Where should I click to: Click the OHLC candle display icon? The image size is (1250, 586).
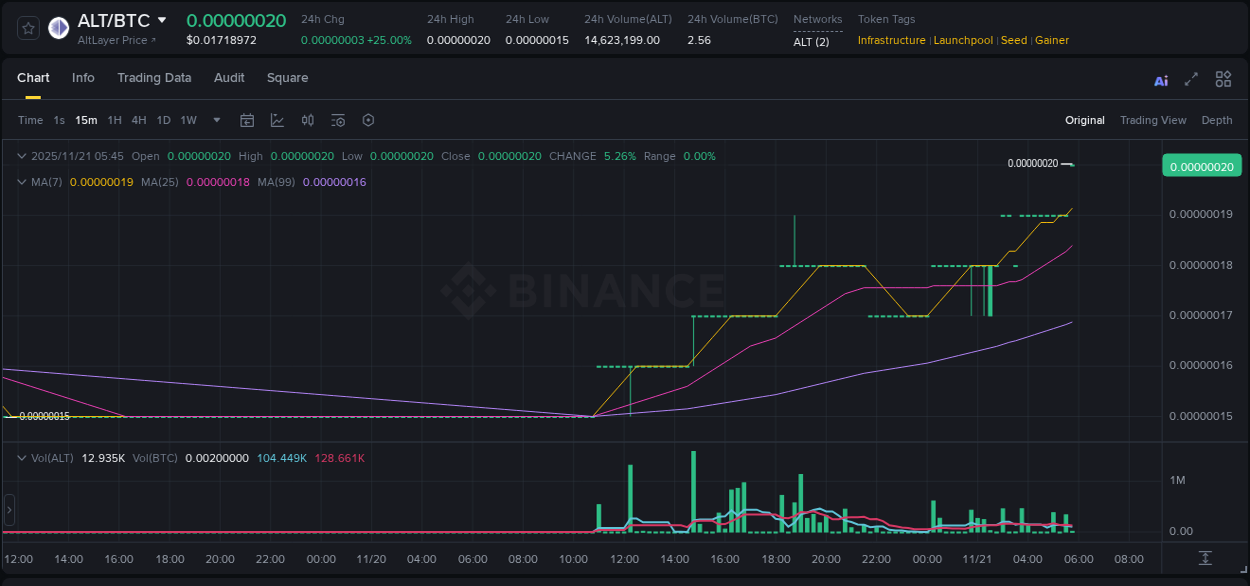tap(307, 120)
